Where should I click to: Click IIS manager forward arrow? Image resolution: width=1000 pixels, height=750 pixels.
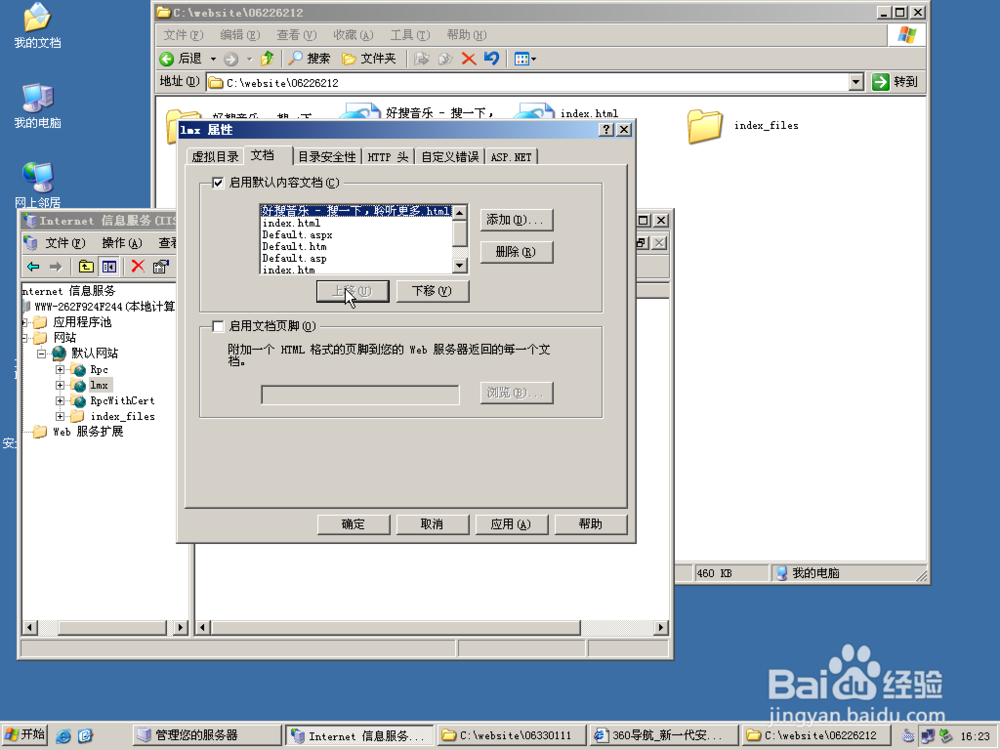coord(55,267)
